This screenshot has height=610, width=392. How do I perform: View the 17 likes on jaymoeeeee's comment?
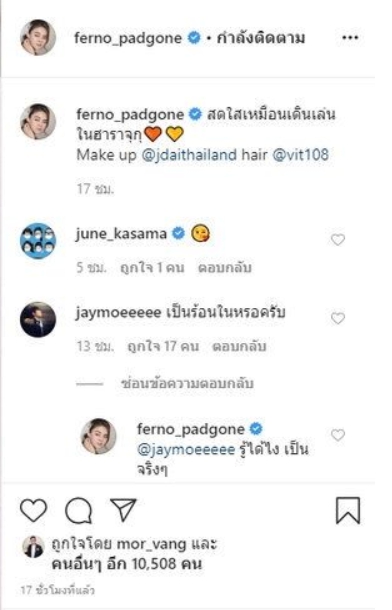pyautogui.click(x=163, y=346)
